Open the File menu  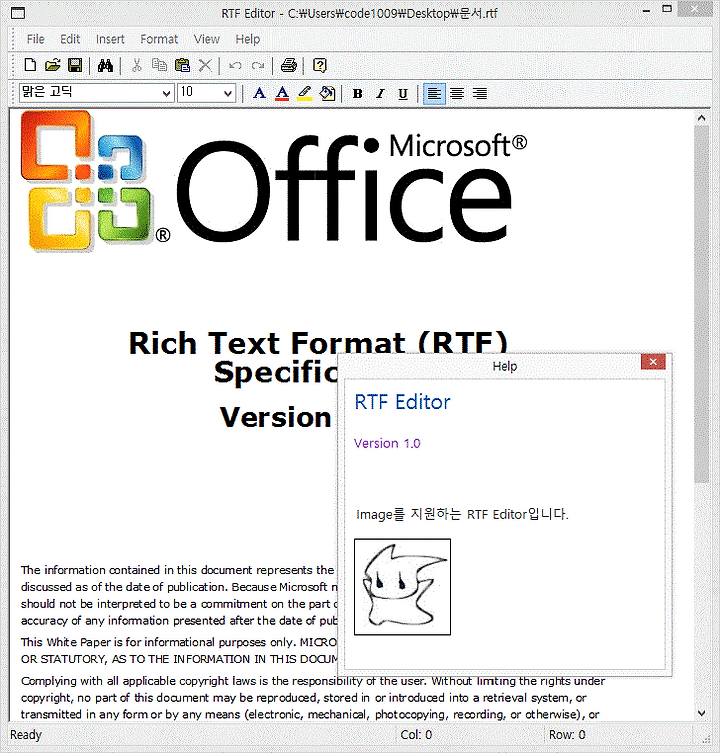pyautogui.click(x=36, y=39)
